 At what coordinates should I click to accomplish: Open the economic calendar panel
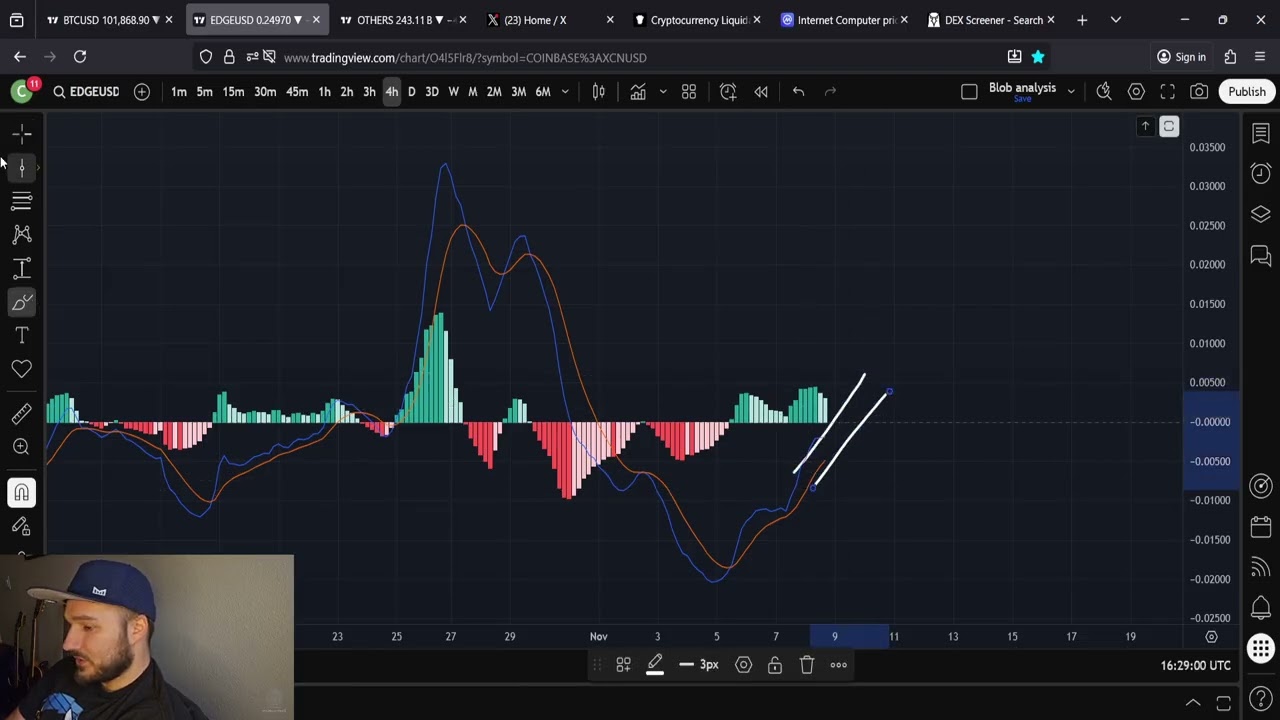(1261, 526)
